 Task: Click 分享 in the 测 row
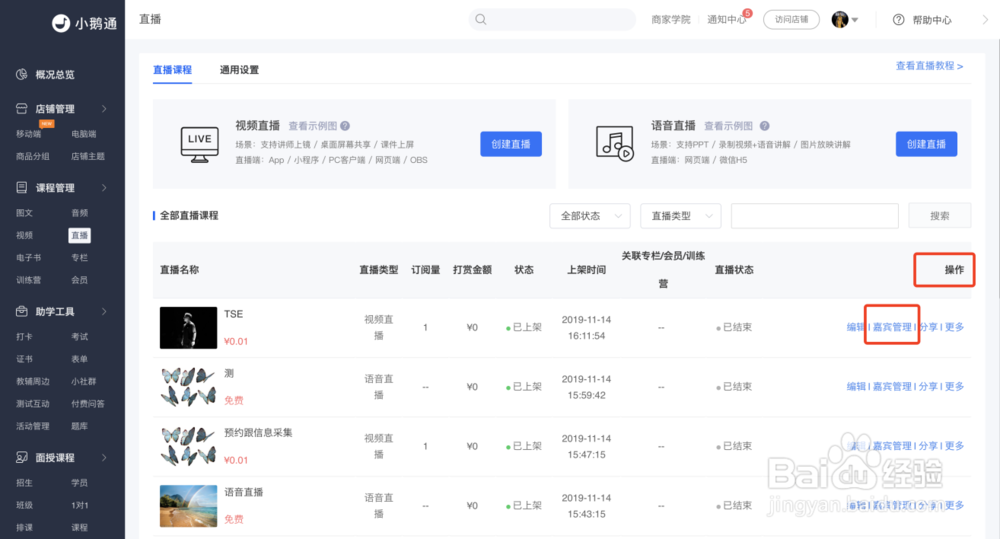[x=928, y=387]
